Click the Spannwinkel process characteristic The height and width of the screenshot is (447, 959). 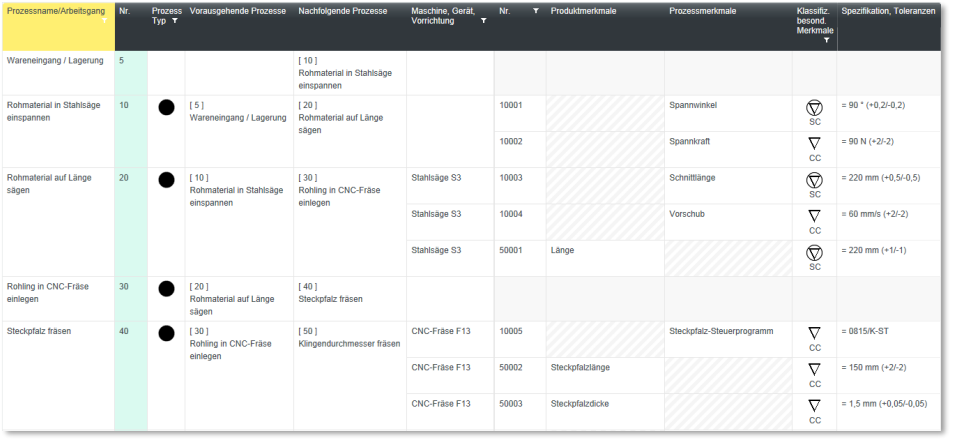tap(693, 105)
